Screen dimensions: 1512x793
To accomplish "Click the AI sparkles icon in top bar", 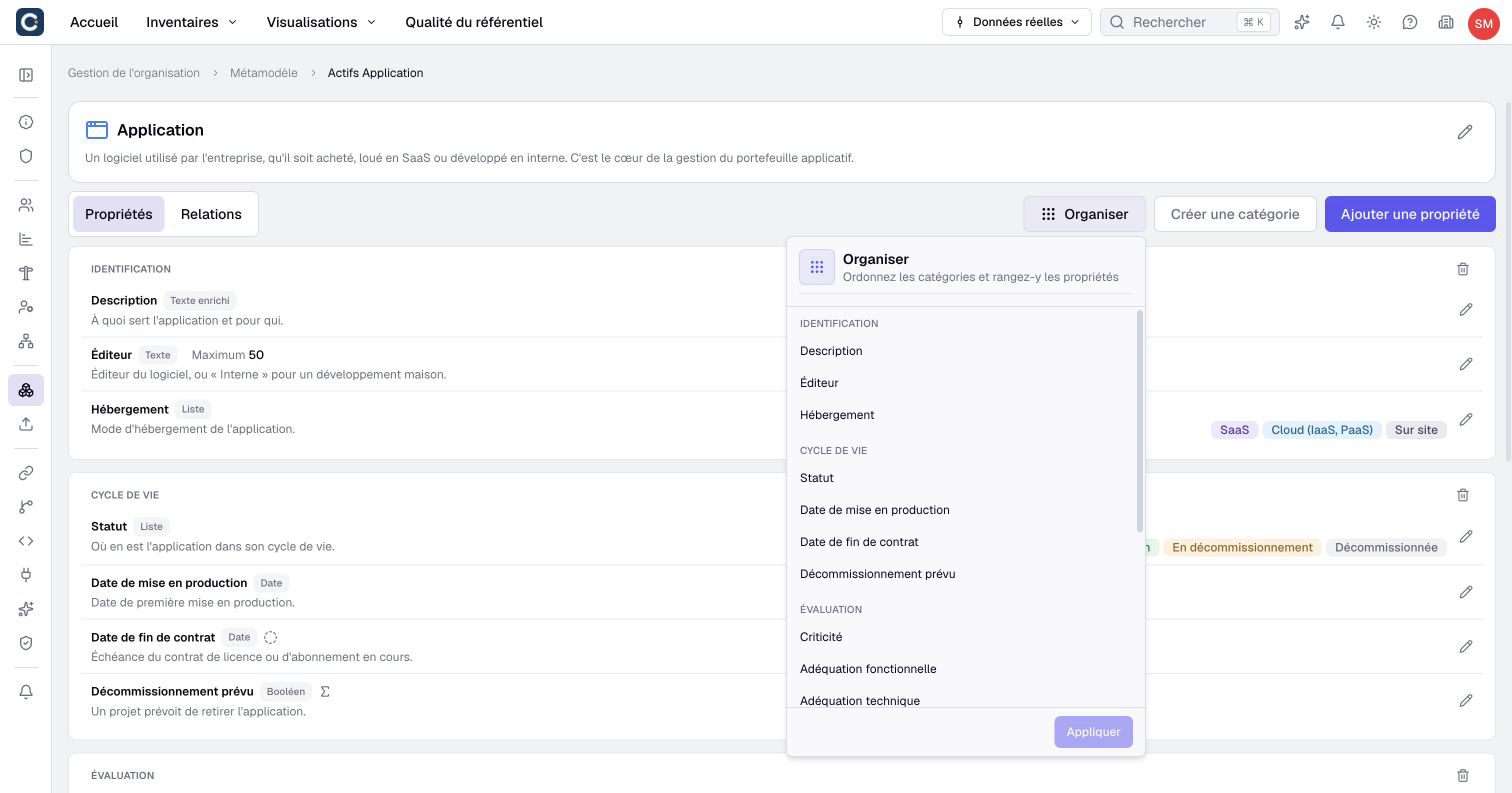I will pyautogui.click(x=1302, y=22).
